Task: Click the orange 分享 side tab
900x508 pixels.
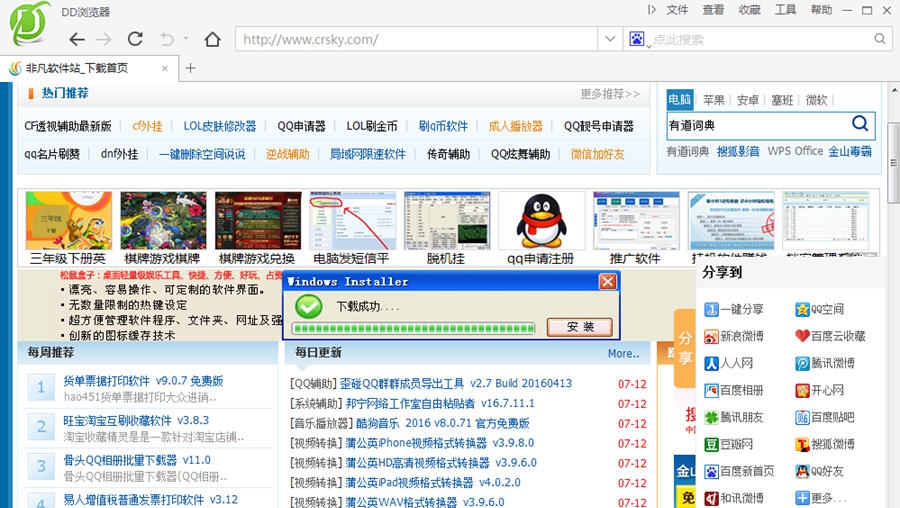Action: [685, 348]
